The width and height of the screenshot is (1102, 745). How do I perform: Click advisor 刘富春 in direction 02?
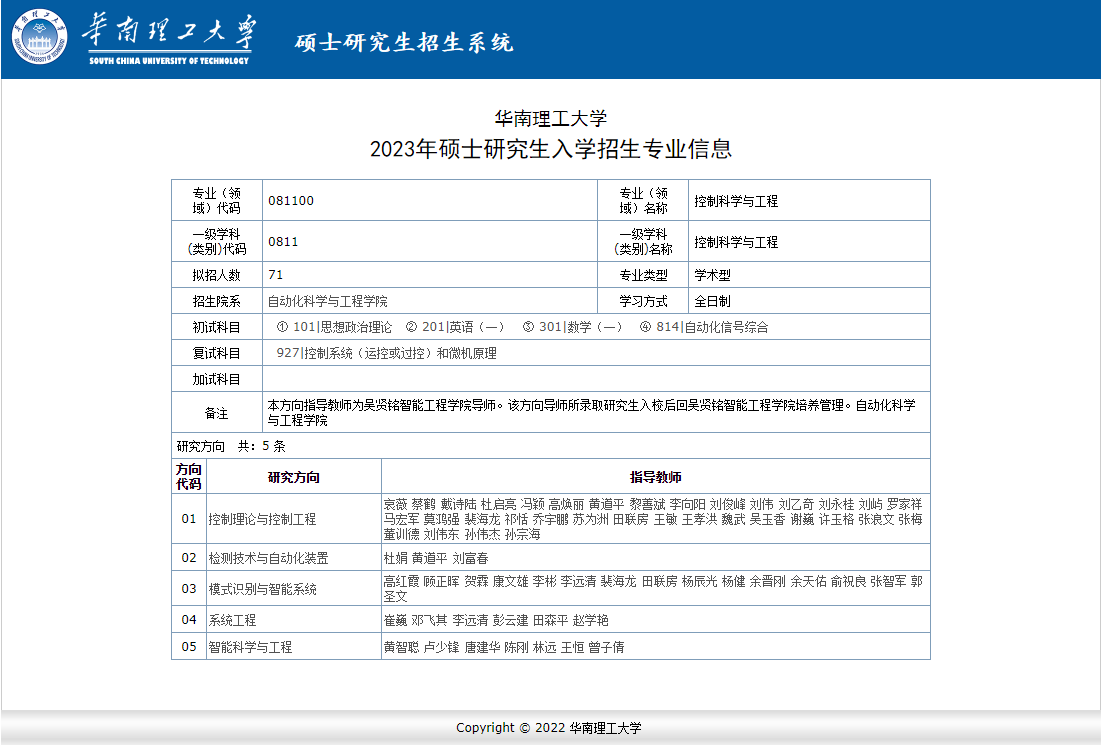click(470, 558)
